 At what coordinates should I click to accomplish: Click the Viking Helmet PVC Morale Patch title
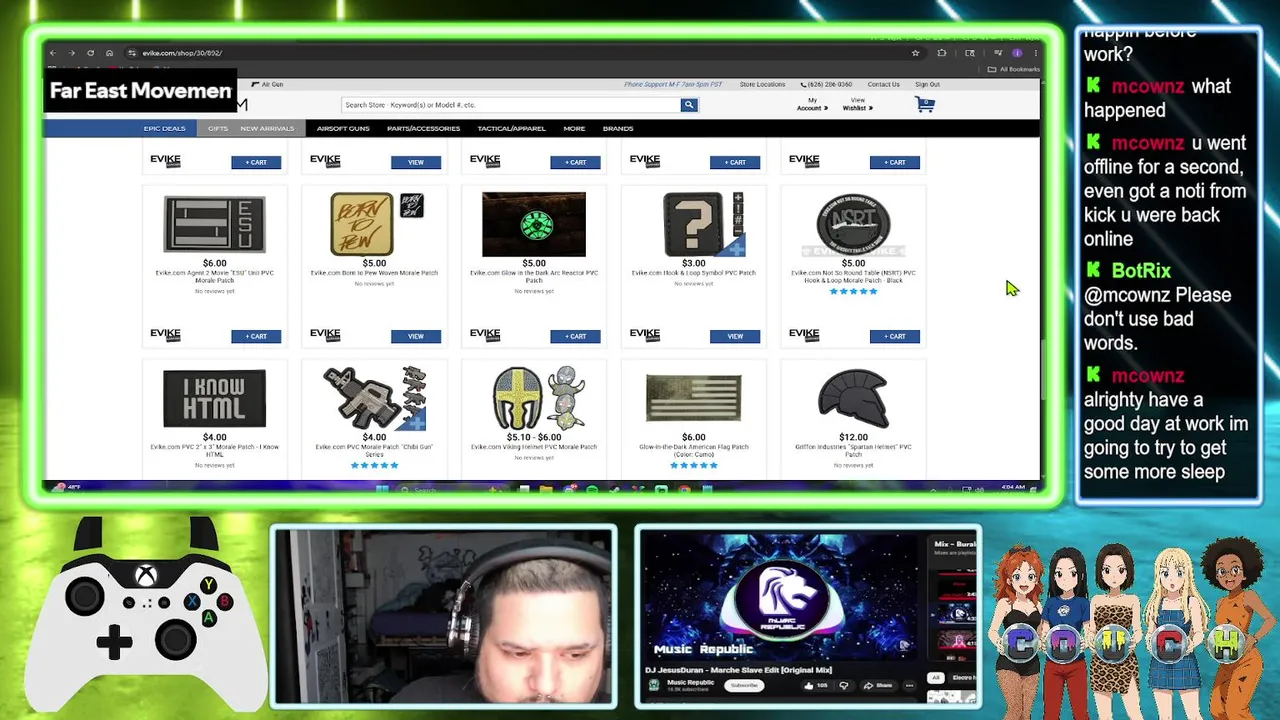coord(534,447)
